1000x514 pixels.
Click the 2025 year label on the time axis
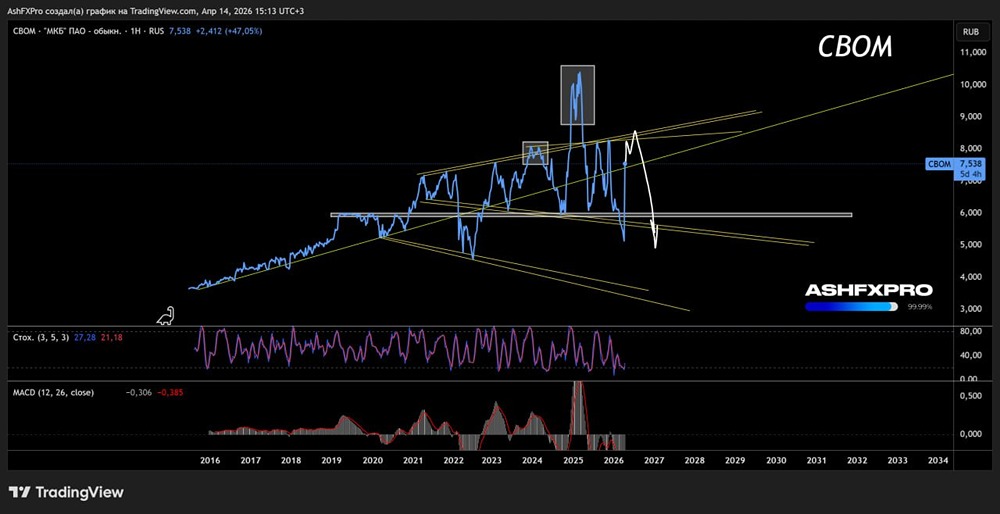tap(573, 460)
